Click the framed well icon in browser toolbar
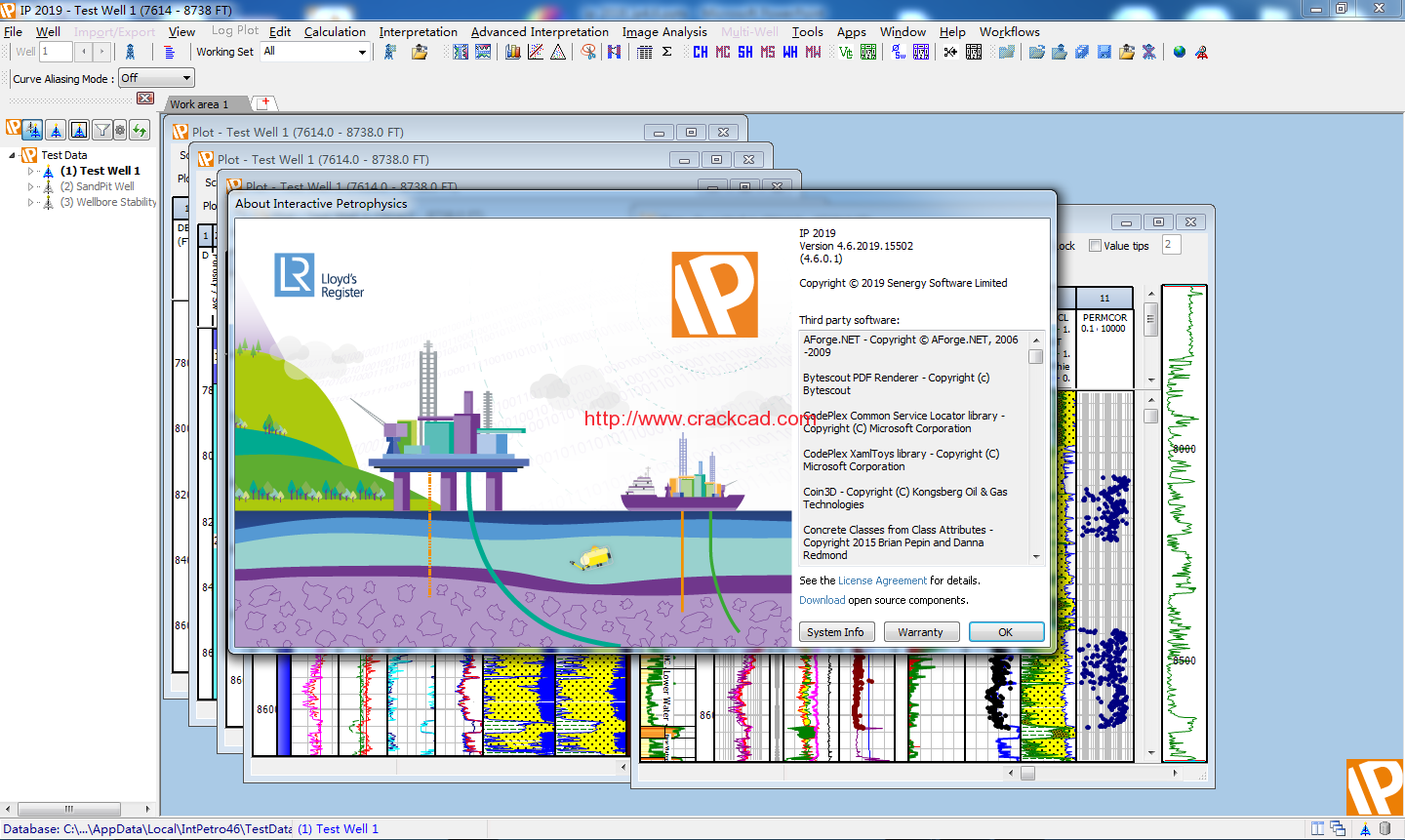Image resolution: width=1405 pixels, height=840 pixels. pyautogui.click(x=79, y=129)
